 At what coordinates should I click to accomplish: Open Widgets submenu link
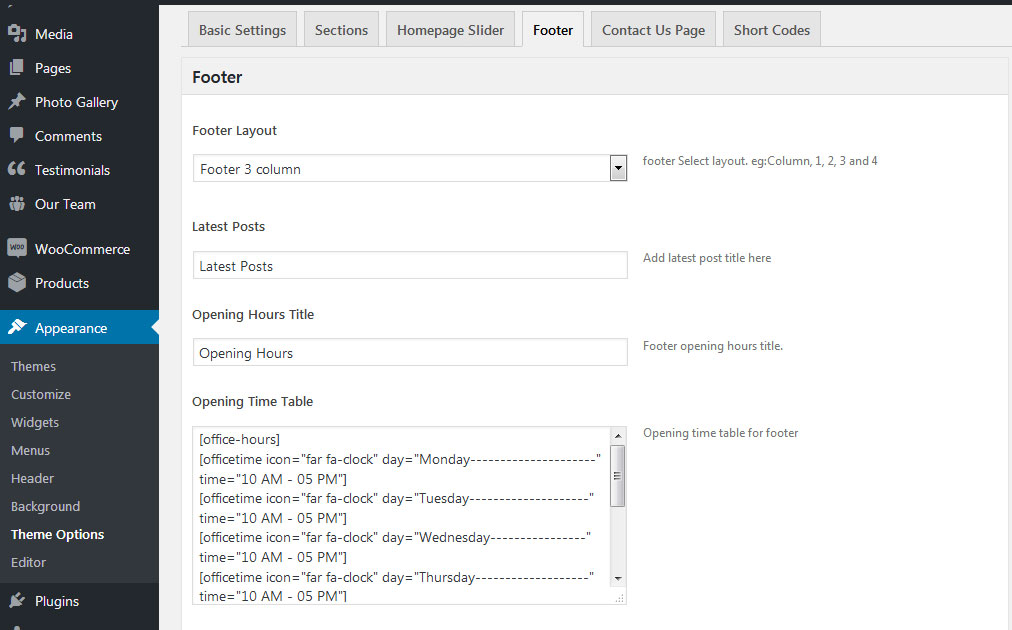[35, 423]
